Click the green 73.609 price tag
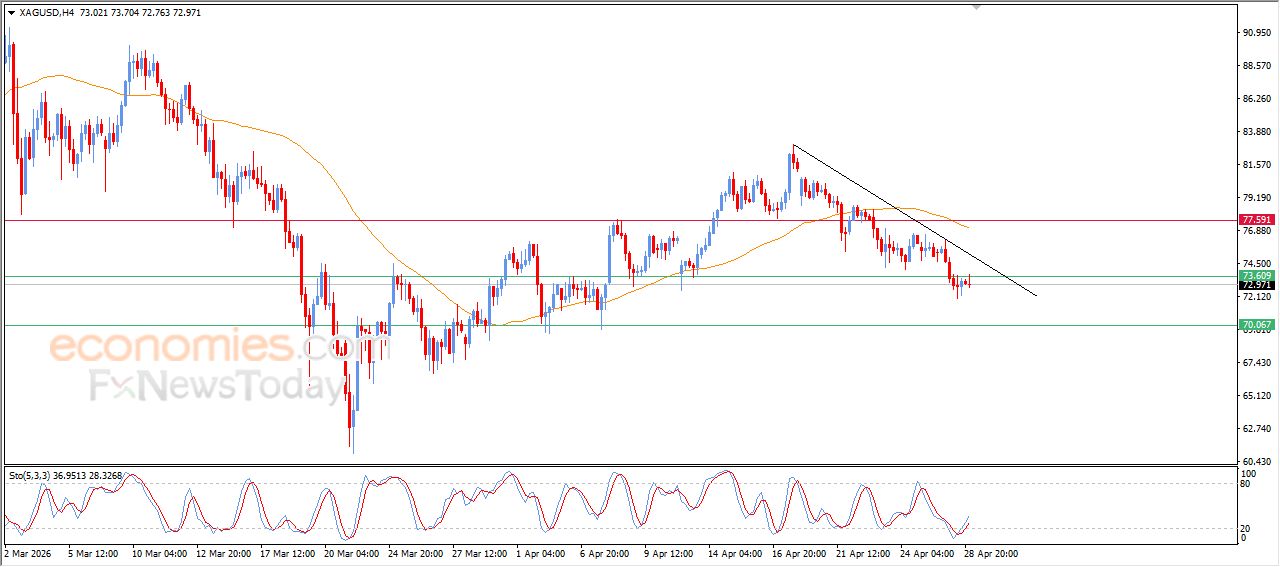The width and height of the screenshot is (1280, 567). pyautogui.click(x=1256, y=276)
